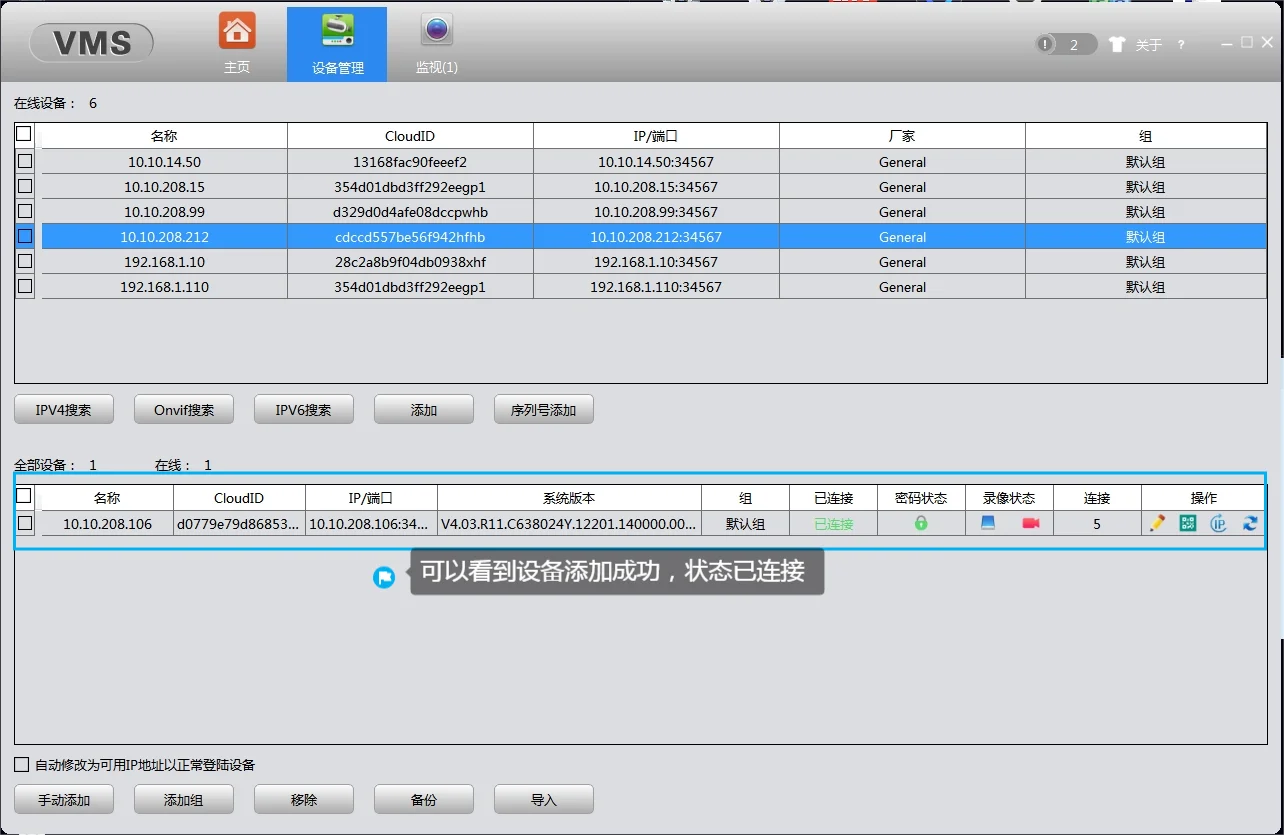Click the IPV4搜索 button

[x=64, y=410]
